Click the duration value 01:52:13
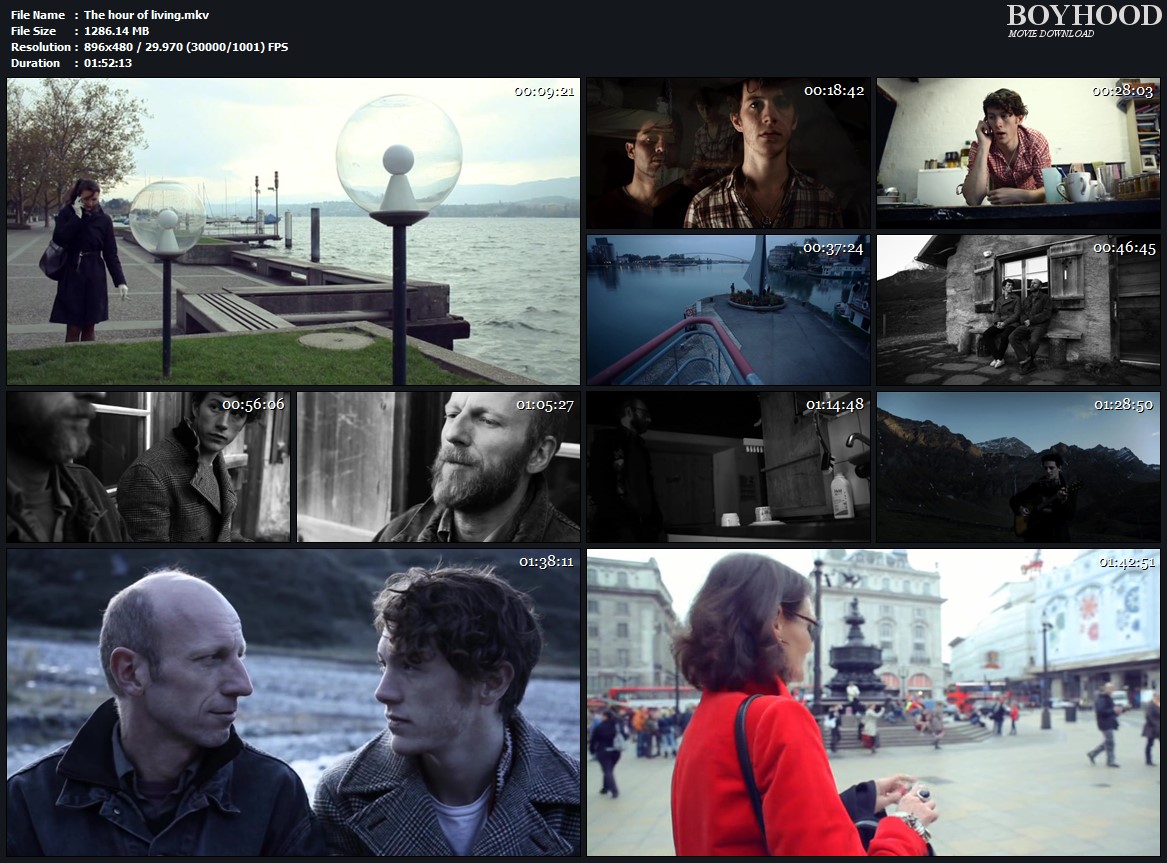The image size is (1167, 863). (108, 63)
